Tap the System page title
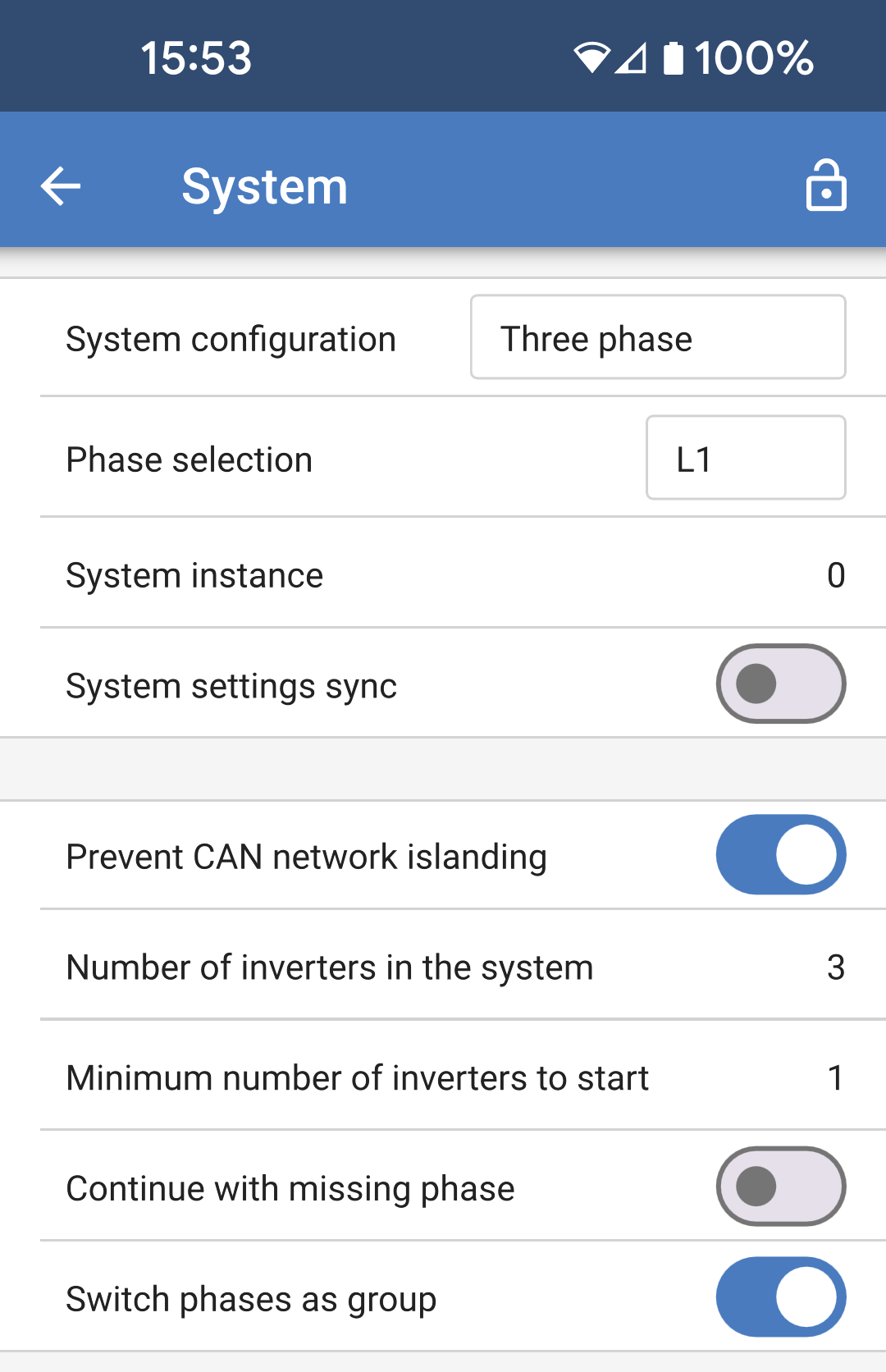 [264, 186]
